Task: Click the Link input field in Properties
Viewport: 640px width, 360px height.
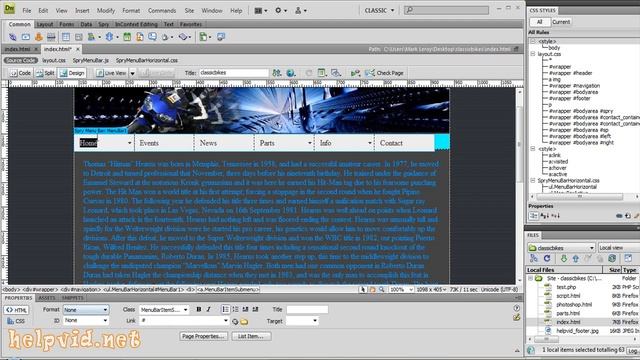Action: pos(184,321)
